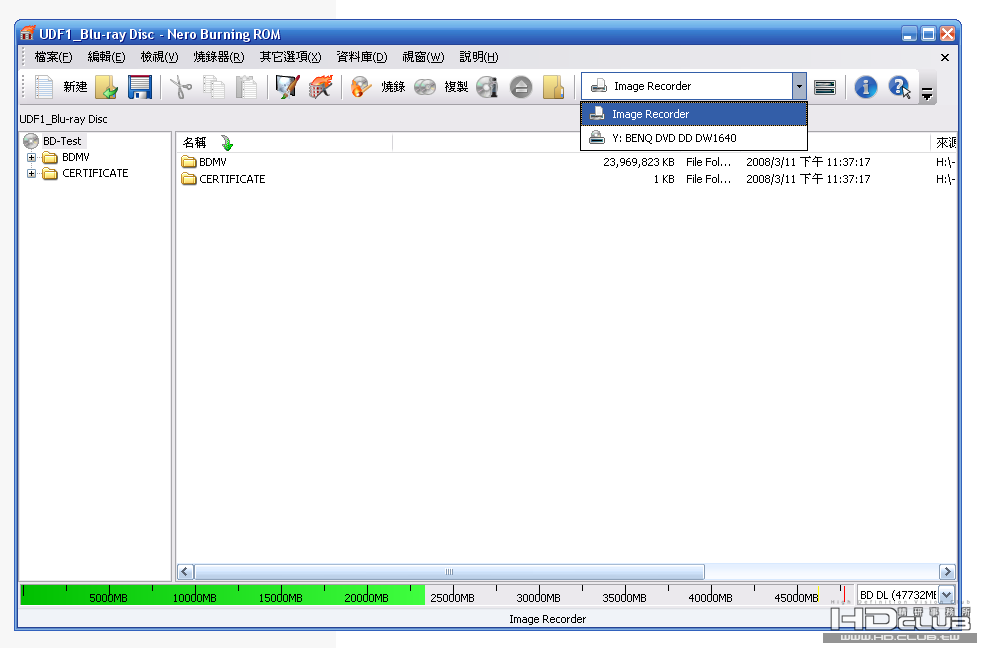Click Image Recorder status bar text
Viewport: 982px width, 648px height.
[547, 619]
